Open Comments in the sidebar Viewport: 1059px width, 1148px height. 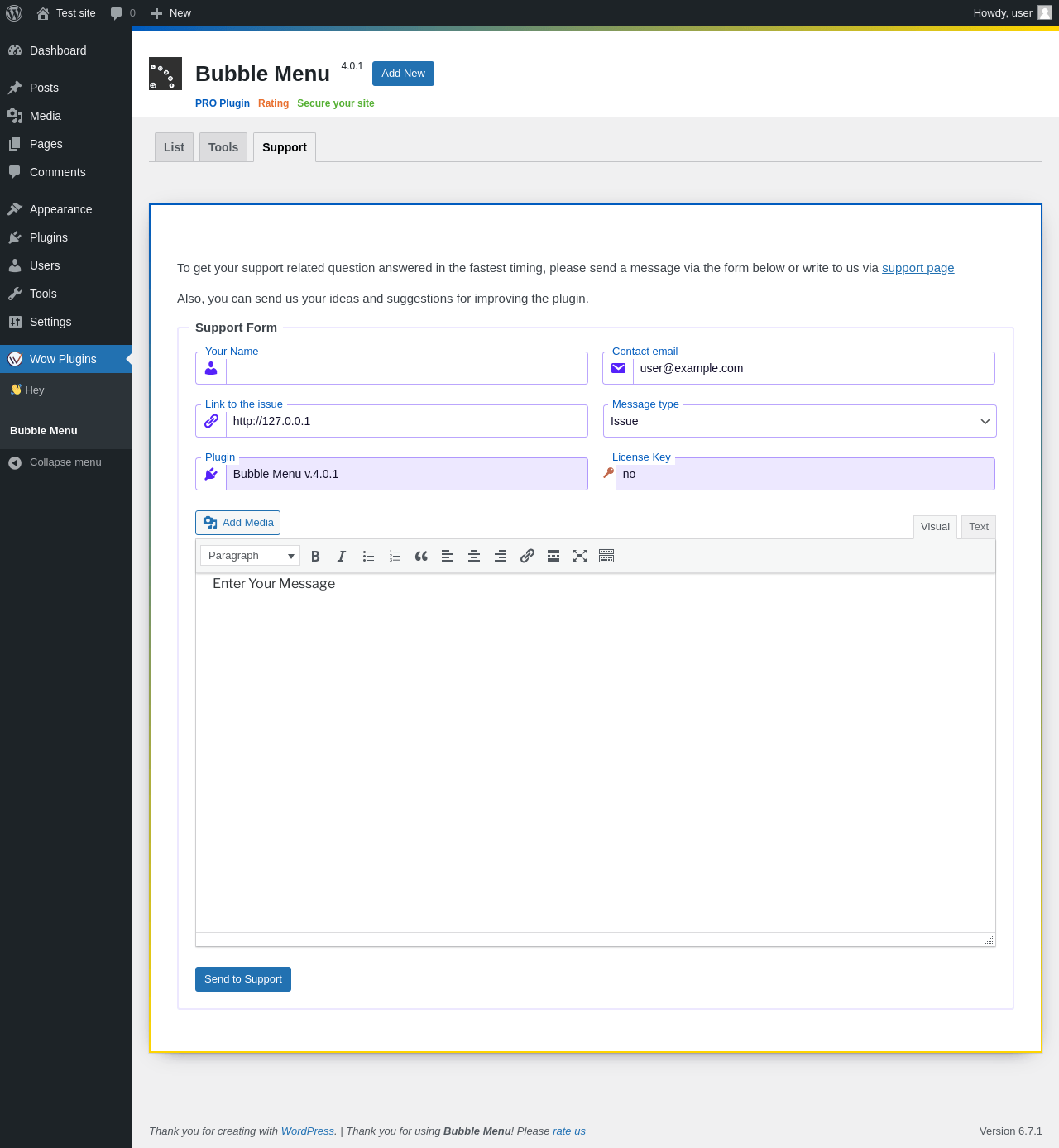[x=66, y=172]
